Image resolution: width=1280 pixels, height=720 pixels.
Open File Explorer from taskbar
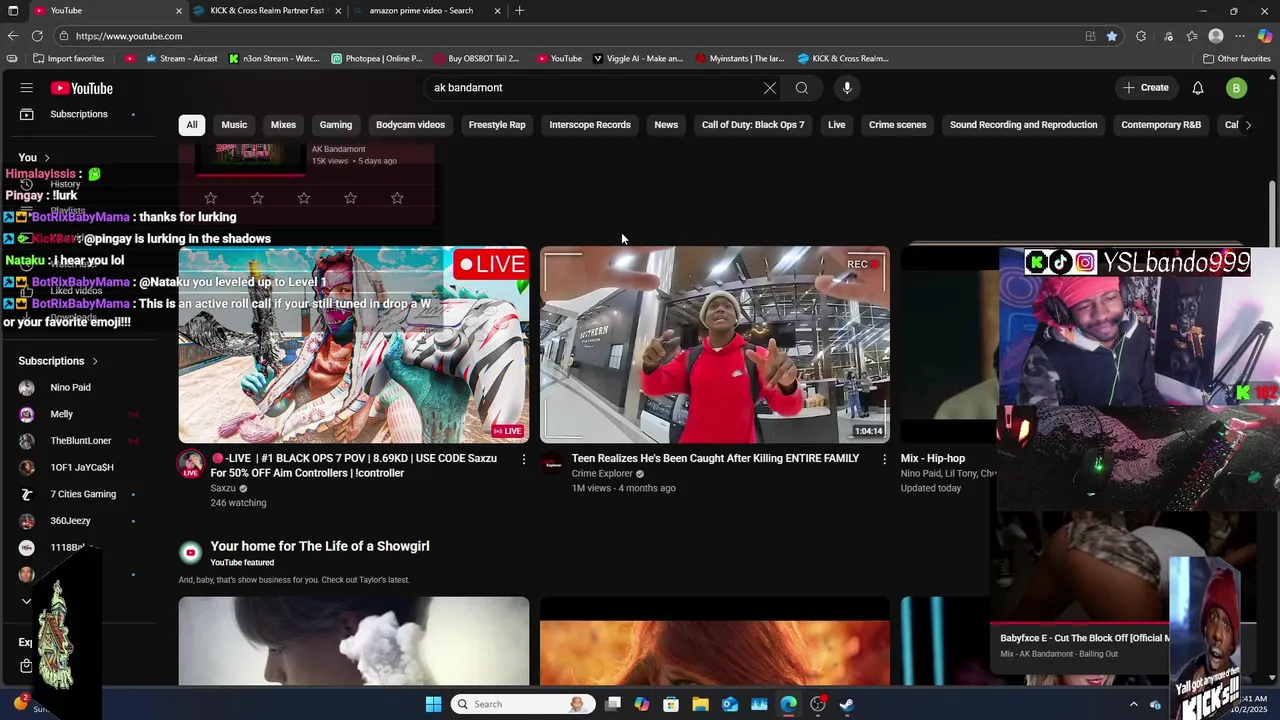(700, 704)
